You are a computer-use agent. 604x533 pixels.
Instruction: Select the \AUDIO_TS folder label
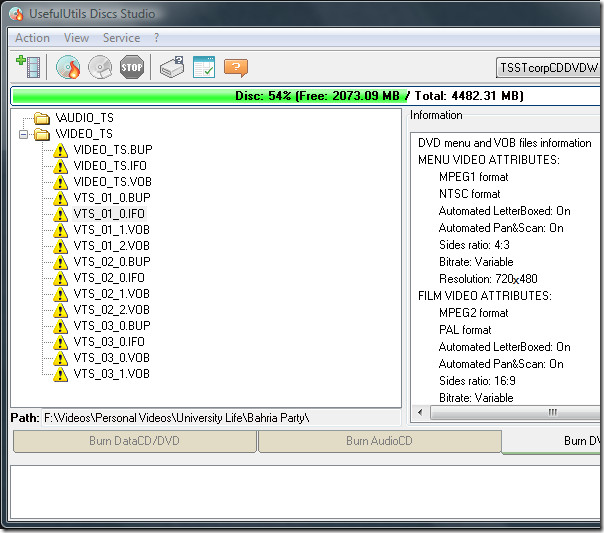pyautogui.click(x=84, y=118)
